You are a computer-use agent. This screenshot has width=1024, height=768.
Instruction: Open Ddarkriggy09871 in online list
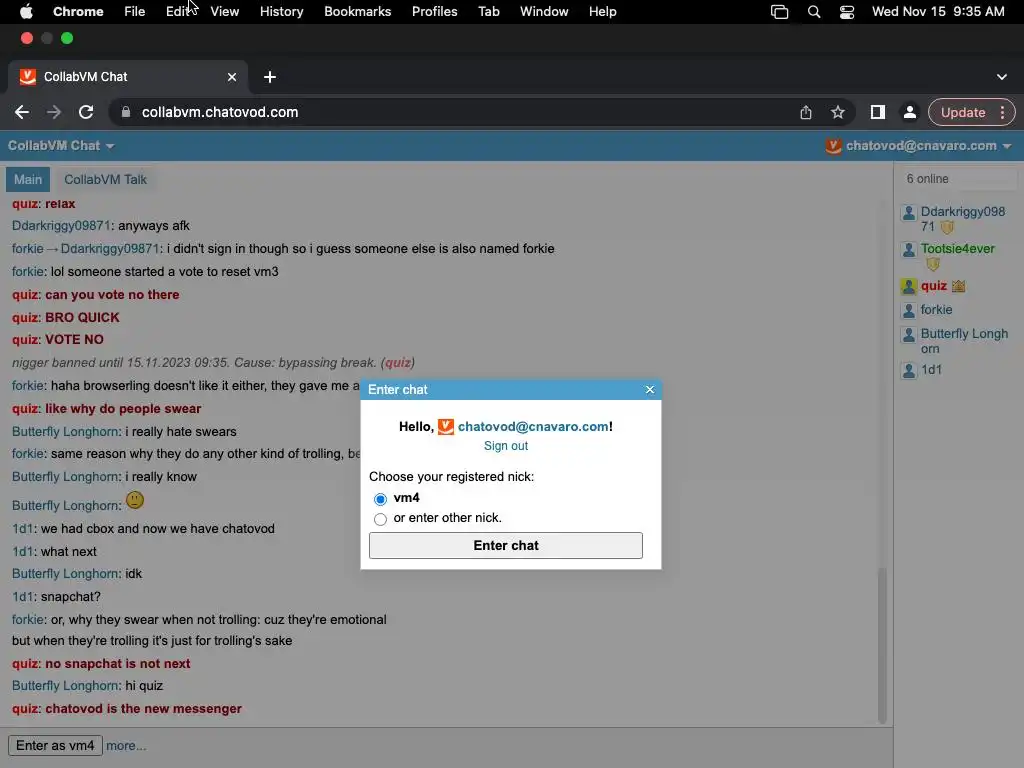click(963, 219)
